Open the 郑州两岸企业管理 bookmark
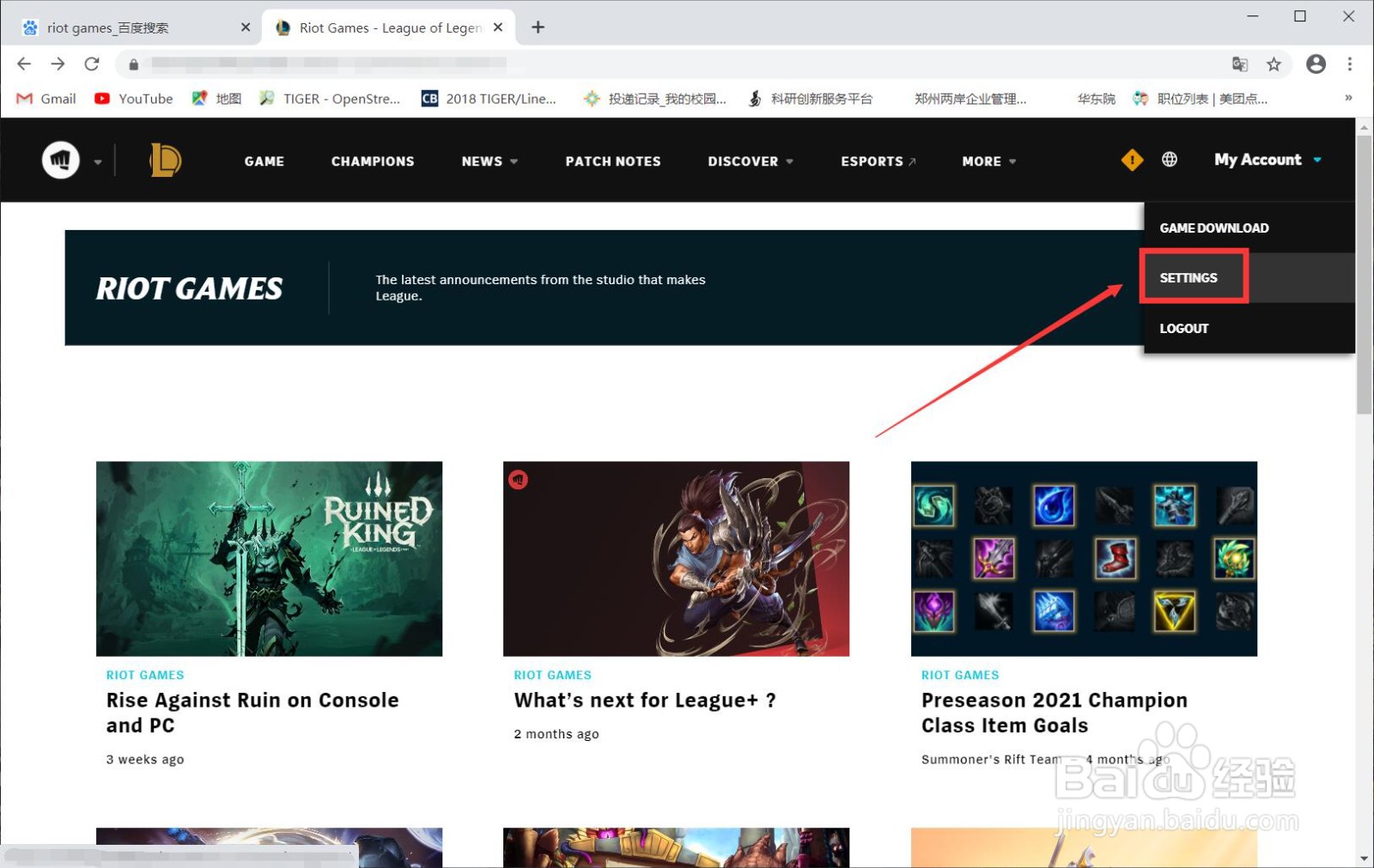Screen dimensions: 1374x868 pos(970,99)
